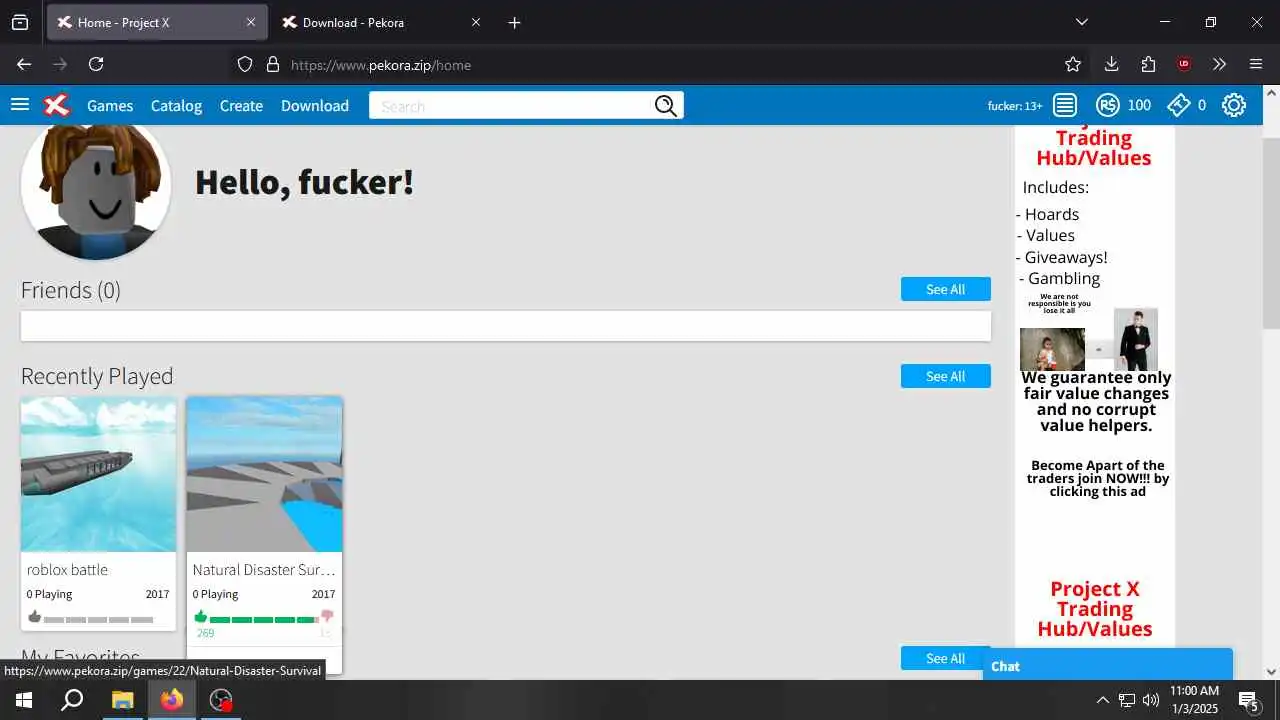The height and width of the screenshot is (720, 1280).
Task: Bookmark this page with star icon
Action: (1073, 64)
